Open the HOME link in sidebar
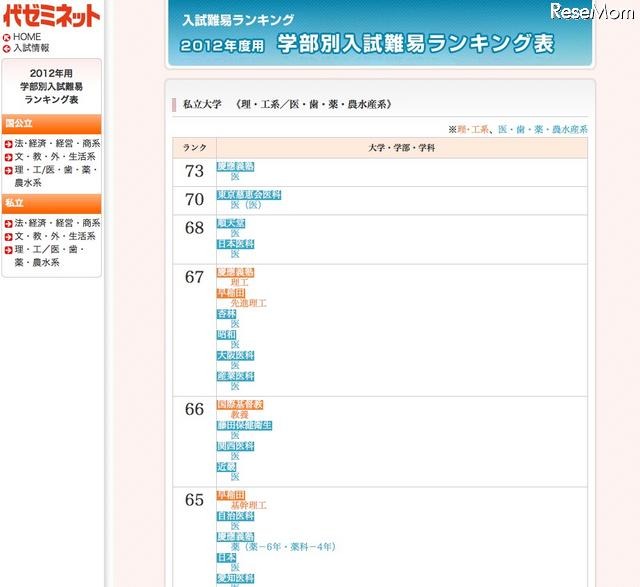 (27, 37)
